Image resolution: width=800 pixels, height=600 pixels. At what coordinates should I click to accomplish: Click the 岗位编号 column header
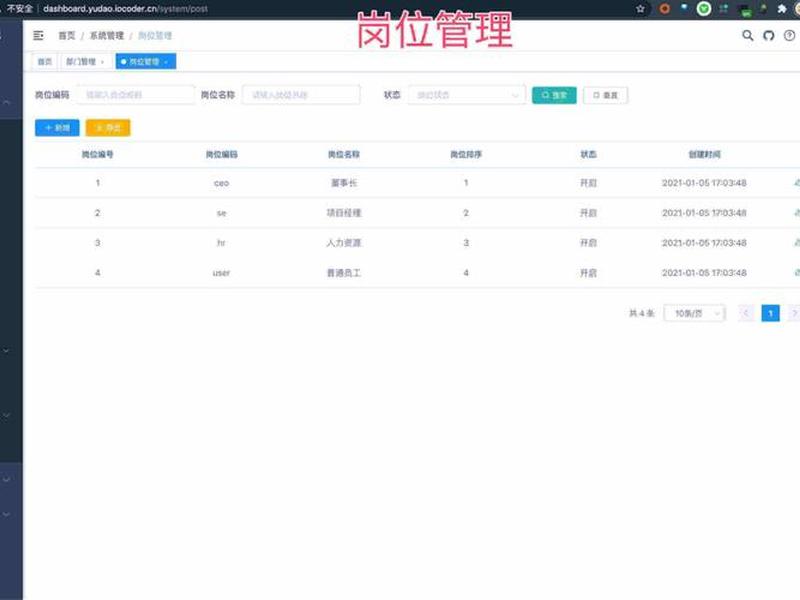click(97, 154)
